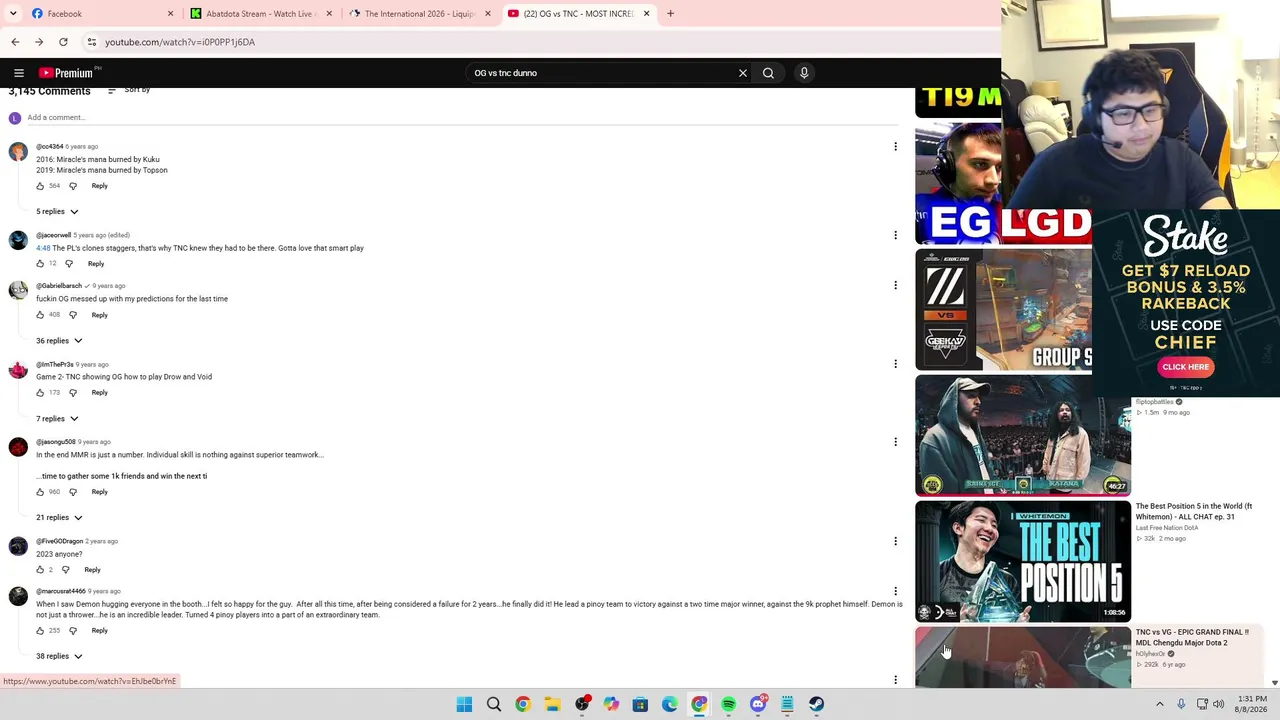Open the EG LGD recommended video thumbnail

point(1003,185)
